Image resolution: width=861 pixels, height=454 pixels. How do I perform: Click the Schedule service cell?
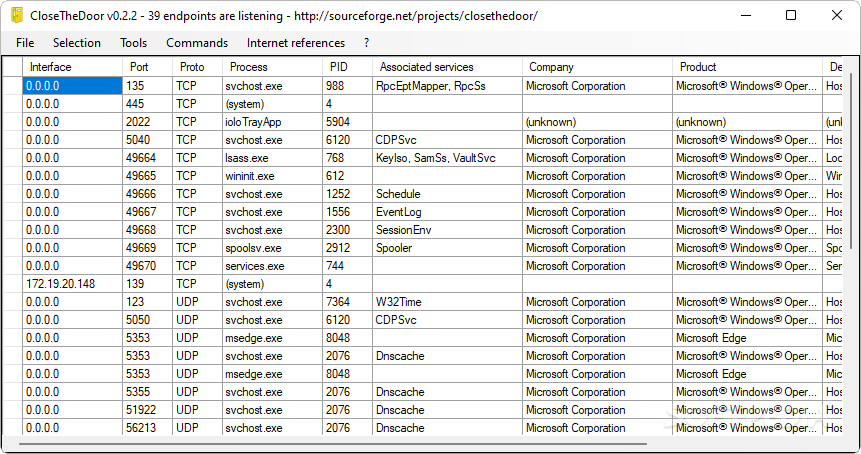447,194
